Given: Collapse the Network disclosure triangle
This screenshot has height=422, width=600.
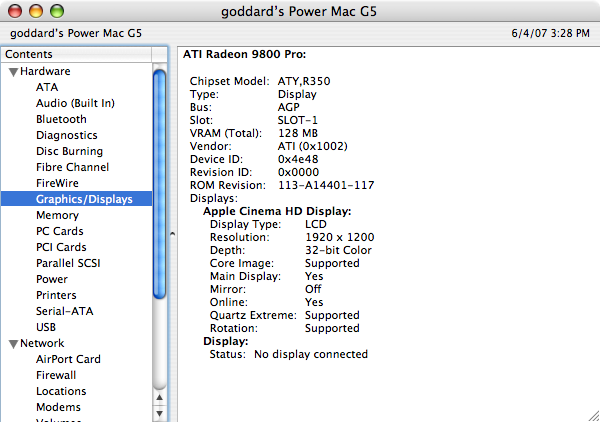Looking at the screenshot, I should coord(13,343).
